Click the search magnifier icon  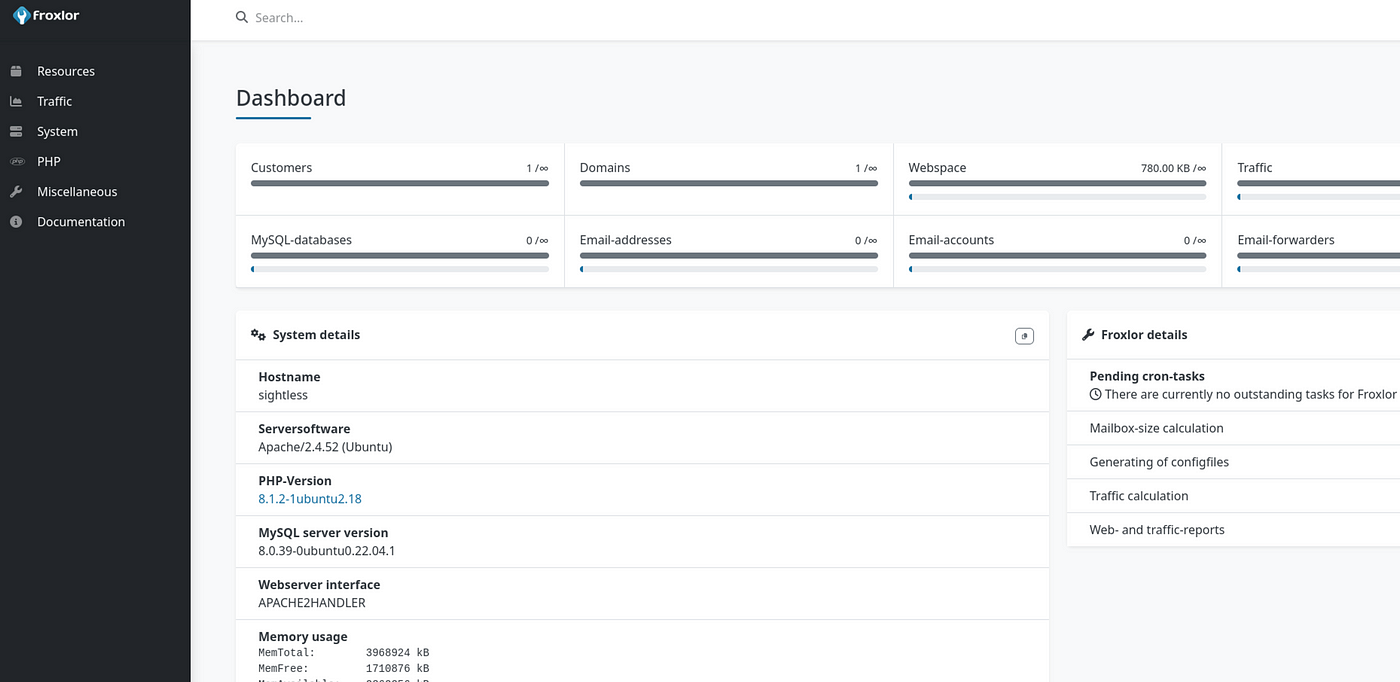(242, 17)
